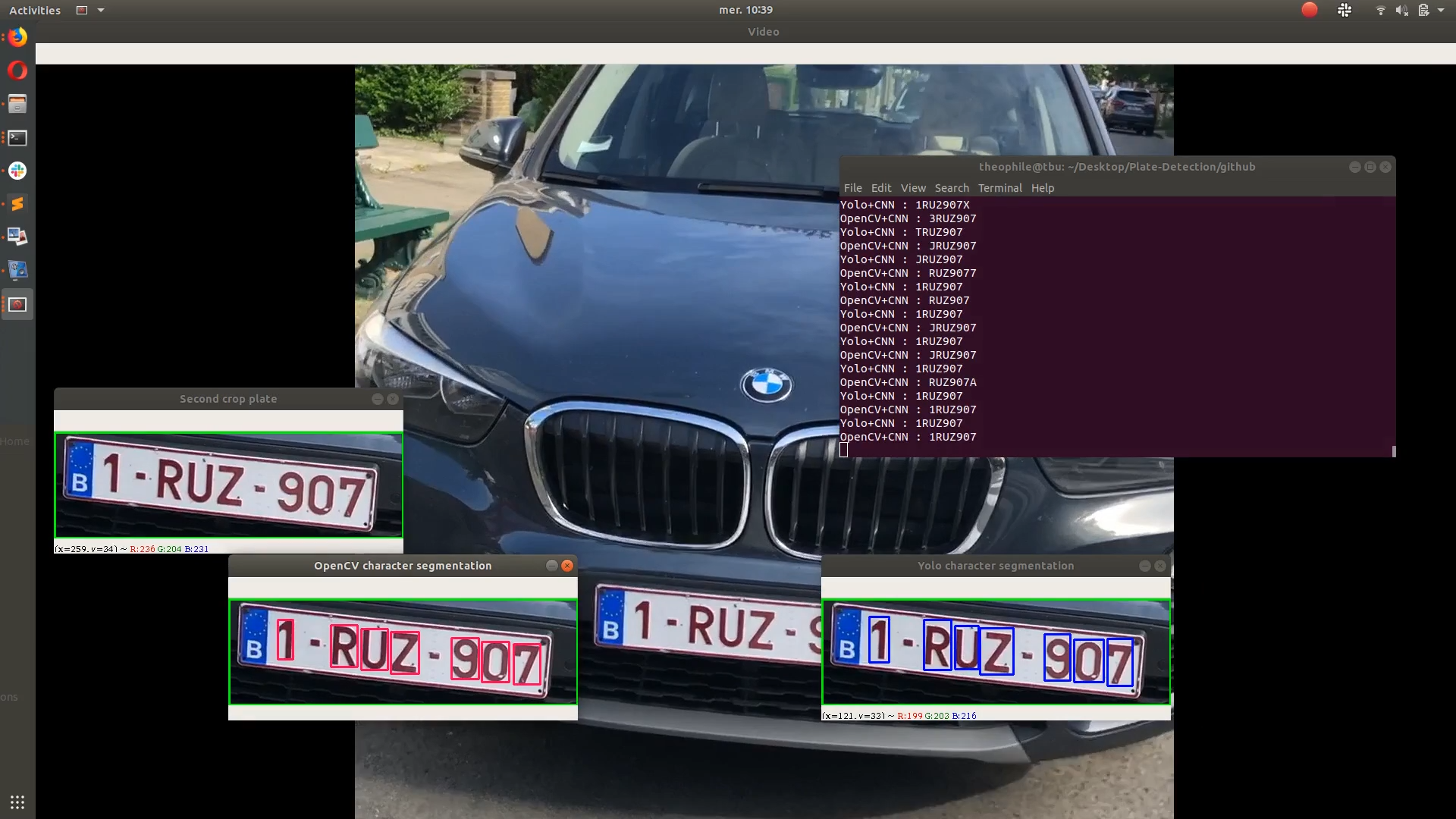Launch Firefox from the dock
This screenshot has height=819, width=1456.
[x=17, y=37]
